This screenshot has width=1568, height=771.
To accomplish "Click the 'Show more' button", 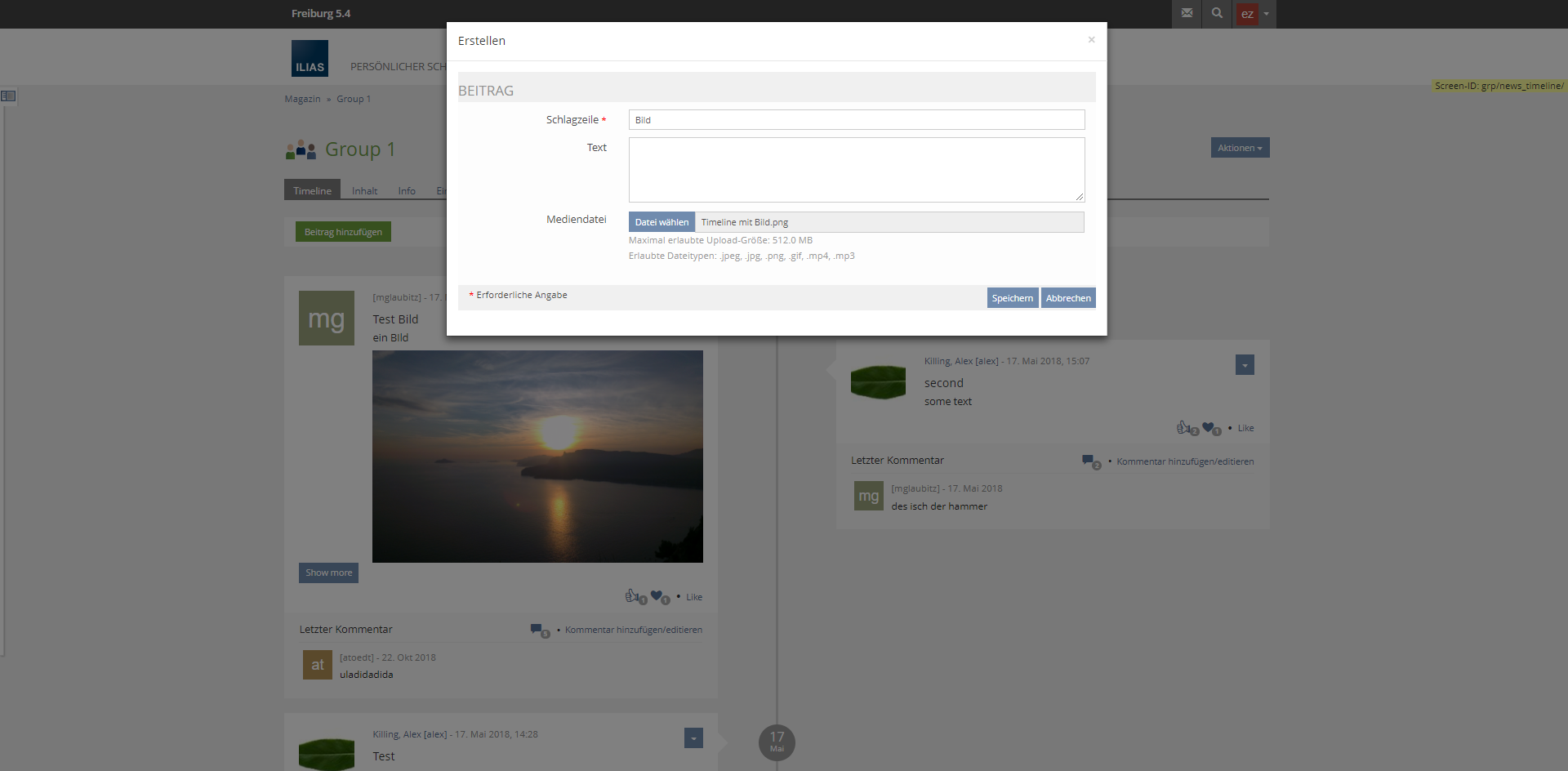I will 329,573.
